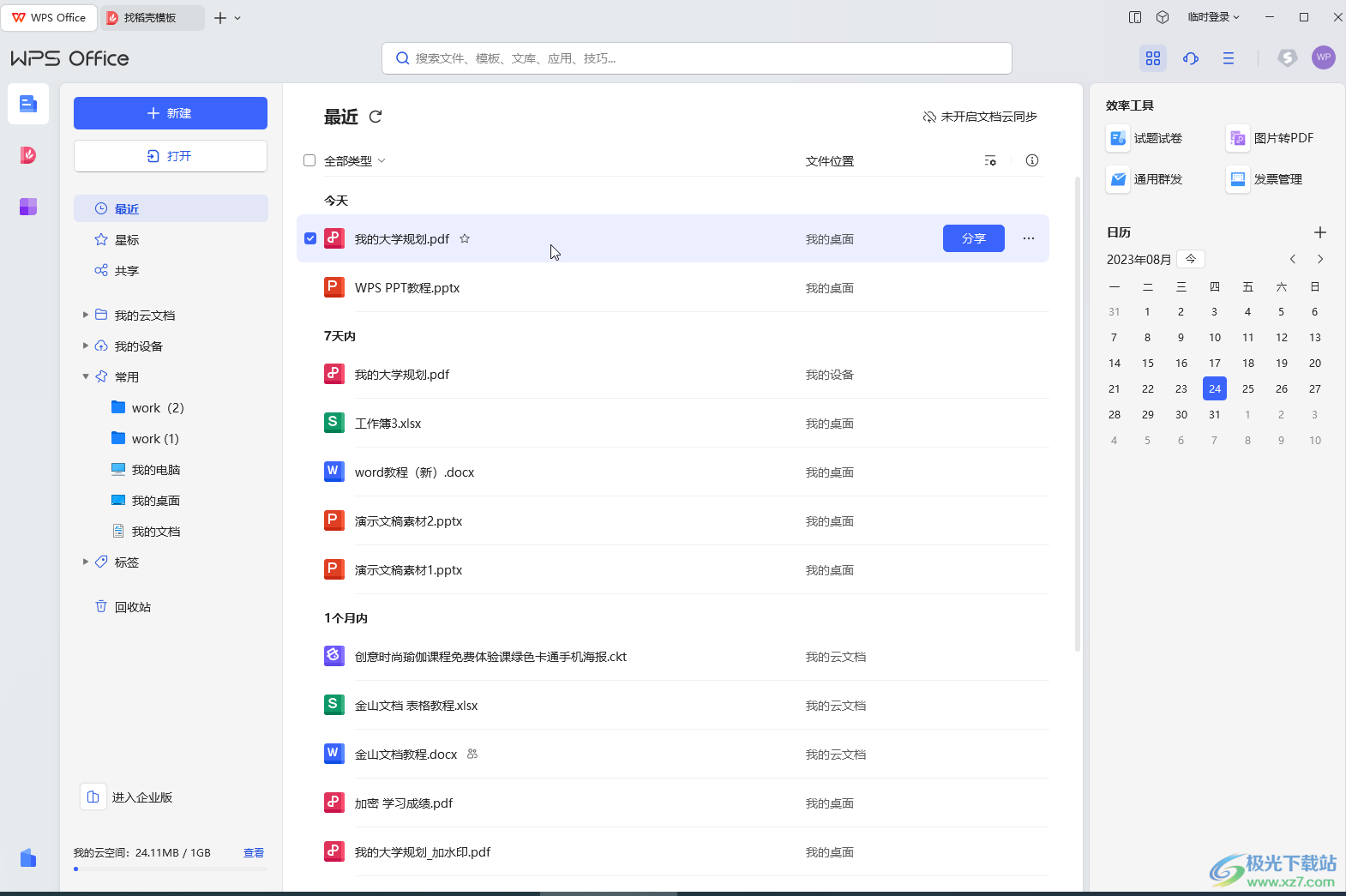The height and width of the screenshot is (896, 1346).
Task: Open the 全部类型 filter dropdown
Action: [355, 160]
